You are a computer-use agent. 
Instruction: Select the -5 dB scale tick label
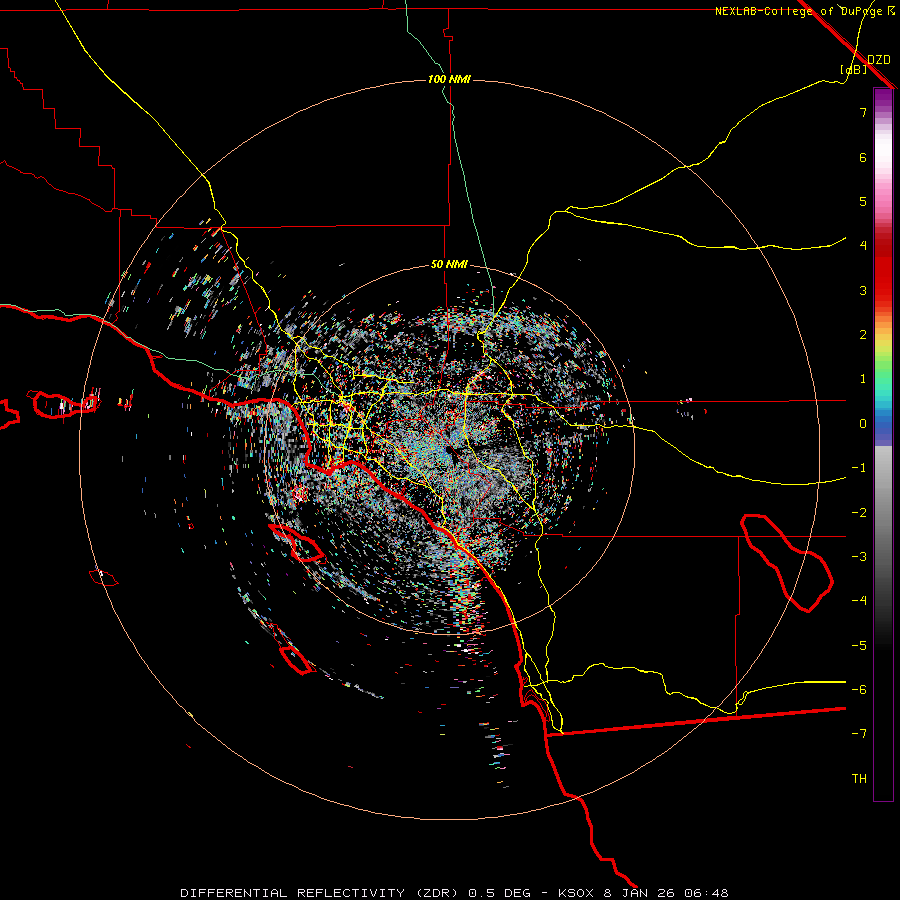(x=859, y=646)
